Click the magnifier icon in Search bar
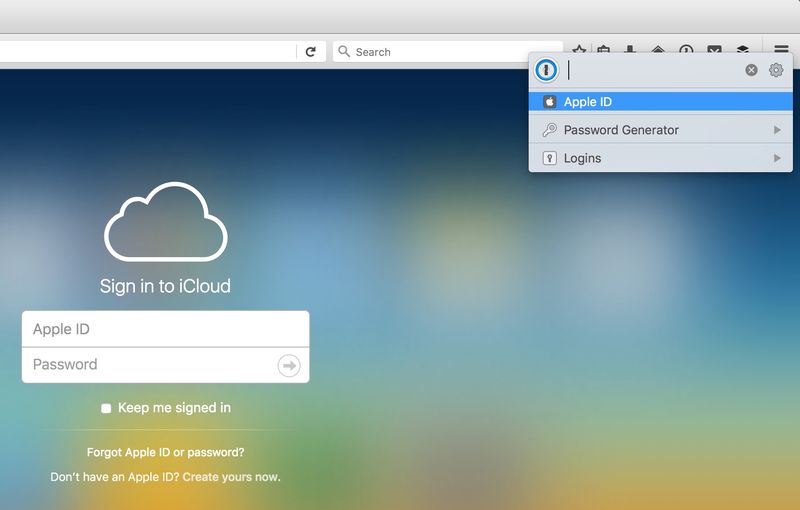This screenshot has height=510, width=800. click(x=344, y=52)
